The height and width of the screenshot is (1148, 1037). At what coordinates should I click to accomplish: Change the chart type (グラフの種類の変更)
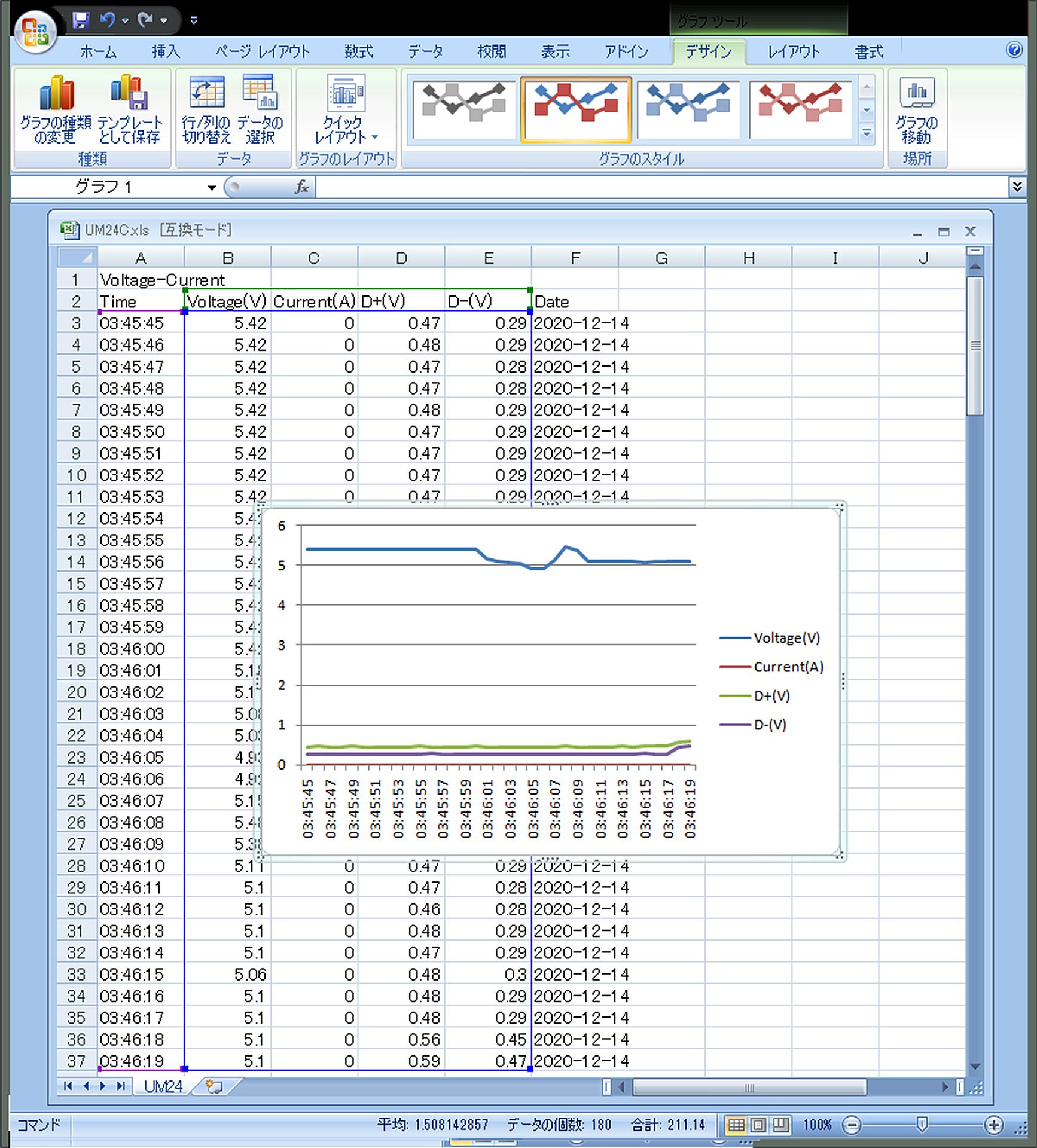point(56,109)
